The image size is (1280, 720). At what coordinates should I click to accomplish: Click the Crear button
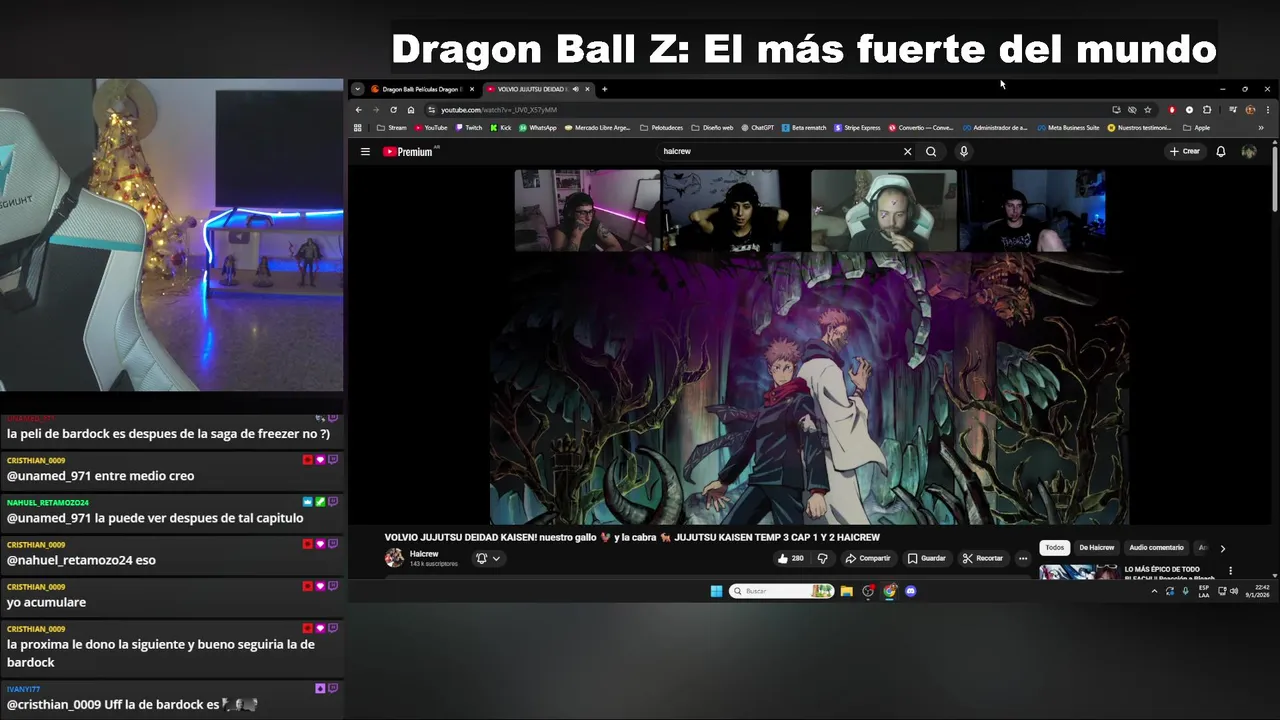(1184, 152)
